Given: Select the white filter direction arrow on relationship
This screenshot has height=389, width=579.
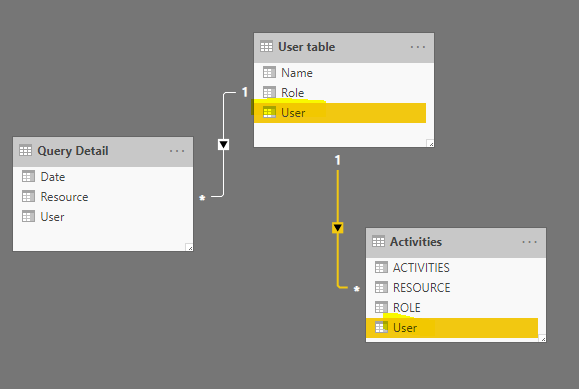Looking at the screenshot, I should click(x=223, y=144).
